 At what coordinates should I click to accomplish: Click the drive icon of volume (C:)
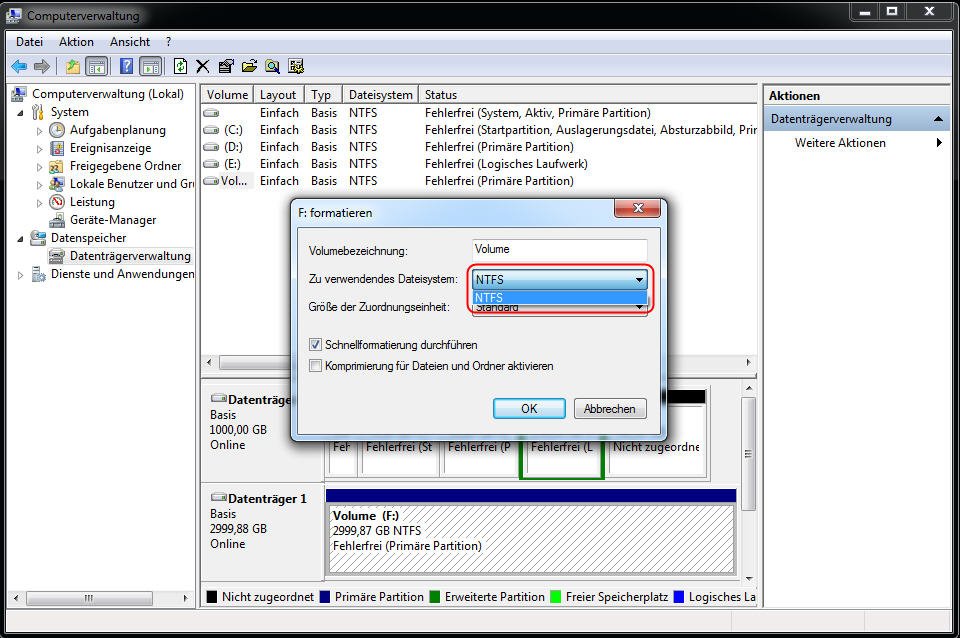[211, 130]
